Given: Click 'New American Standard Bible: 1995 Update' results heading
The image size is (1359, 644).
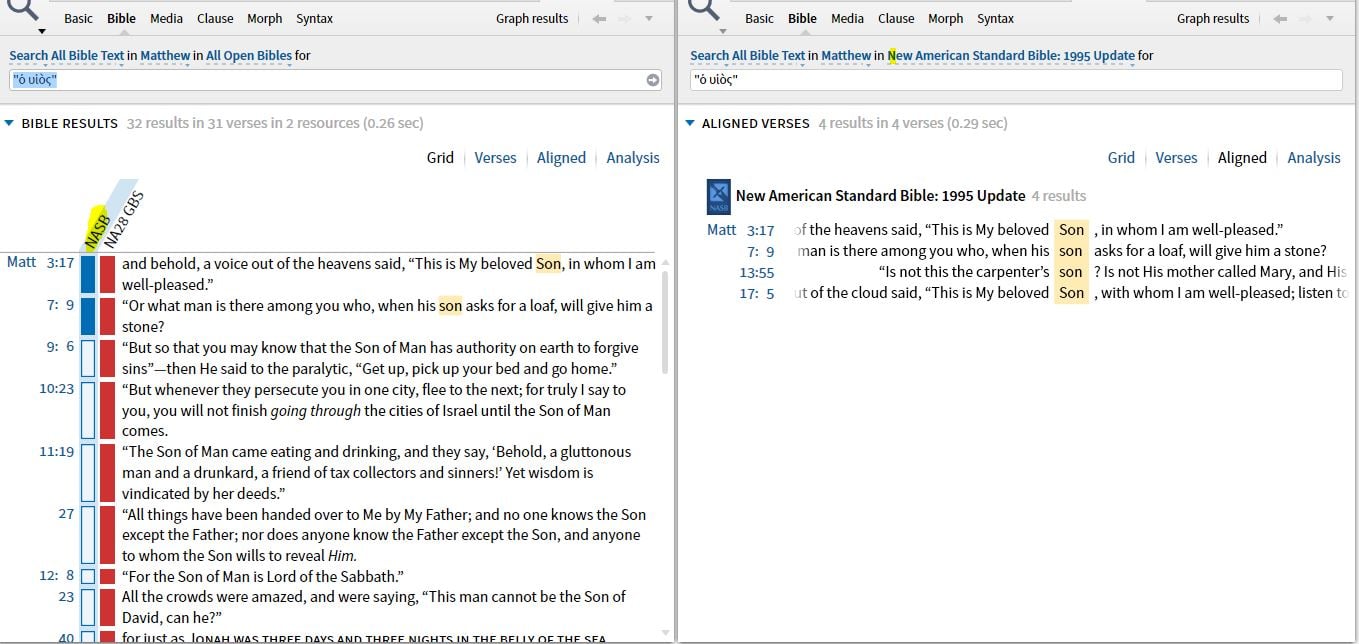Looking at the screenshot, I should (x=880, y=196).
